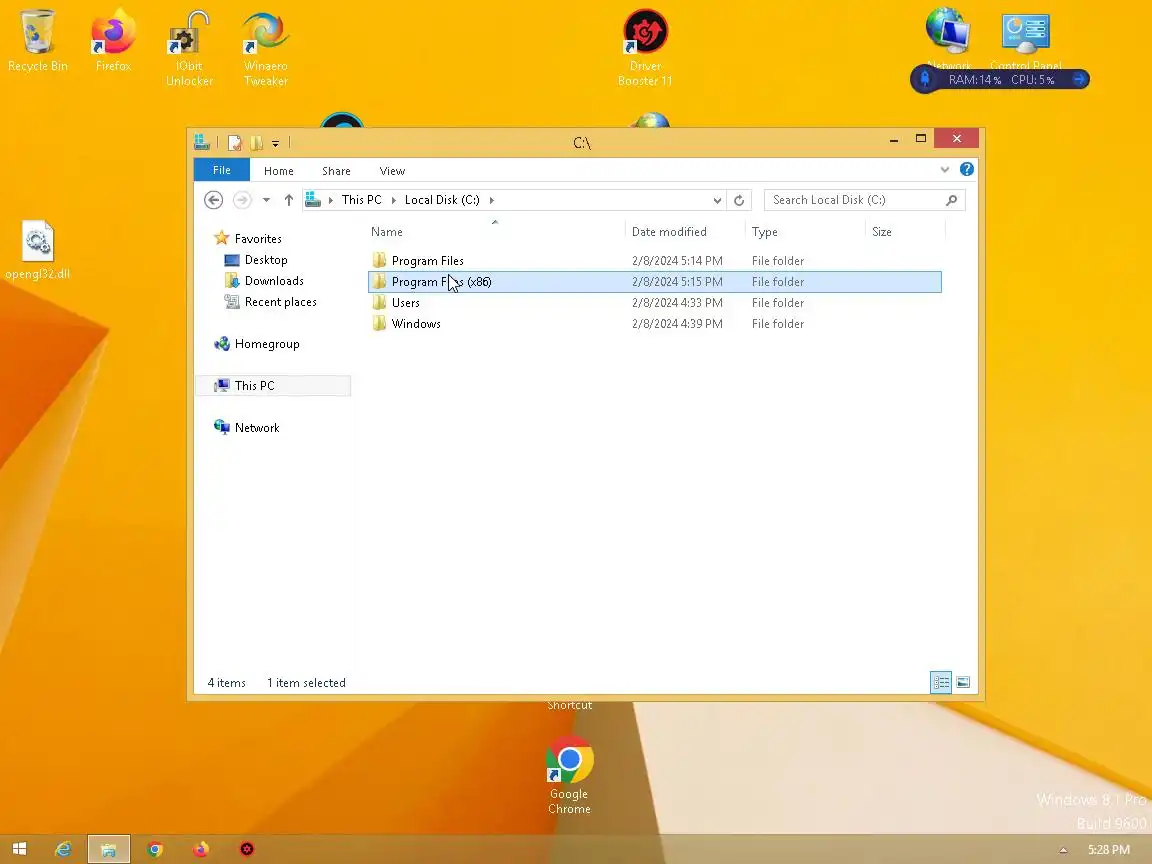
Task: Open Downloads in navigation pane
Action: pos(274,281)
